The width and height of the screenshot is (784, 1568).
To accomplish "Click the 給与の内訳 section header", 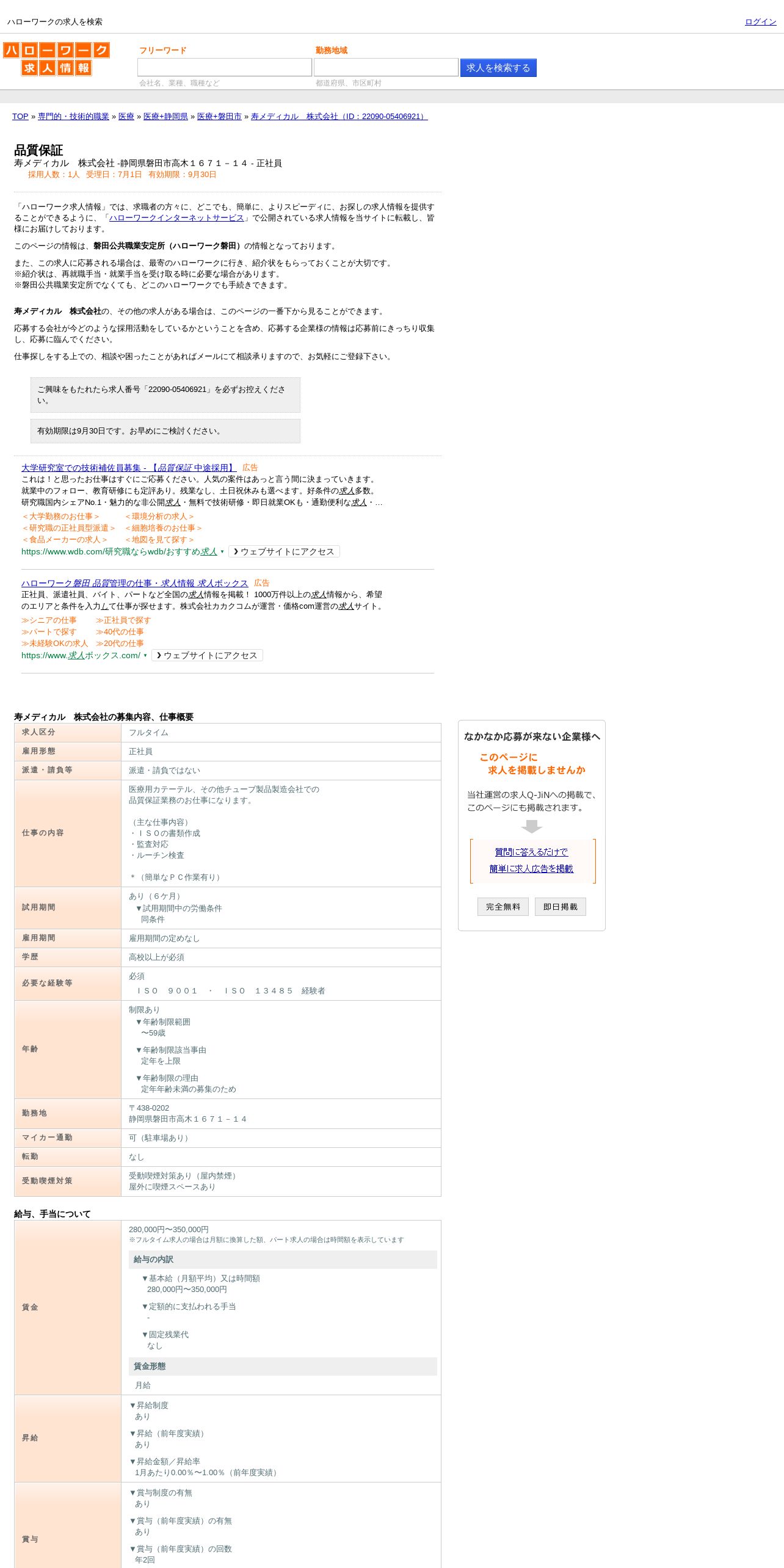I will click(283, 1260).
